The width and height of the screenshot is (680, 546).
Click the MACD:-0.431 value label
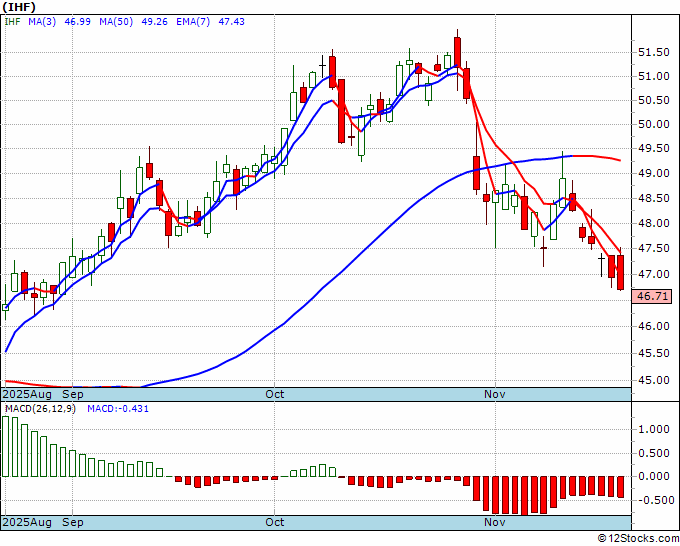click(x=117, y=409)
